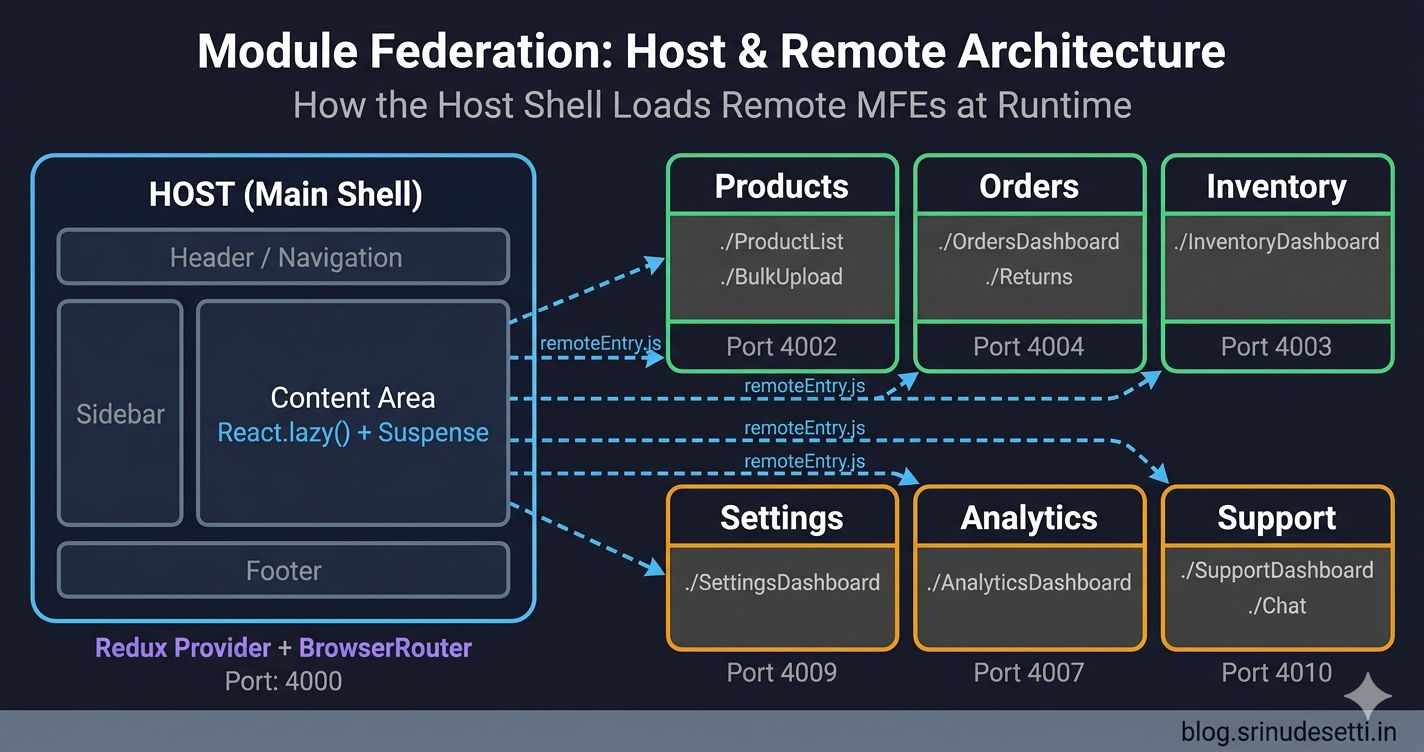Click the 'Inventory' remote heading
The image size is (1424, 752).
click(1277, 187)
